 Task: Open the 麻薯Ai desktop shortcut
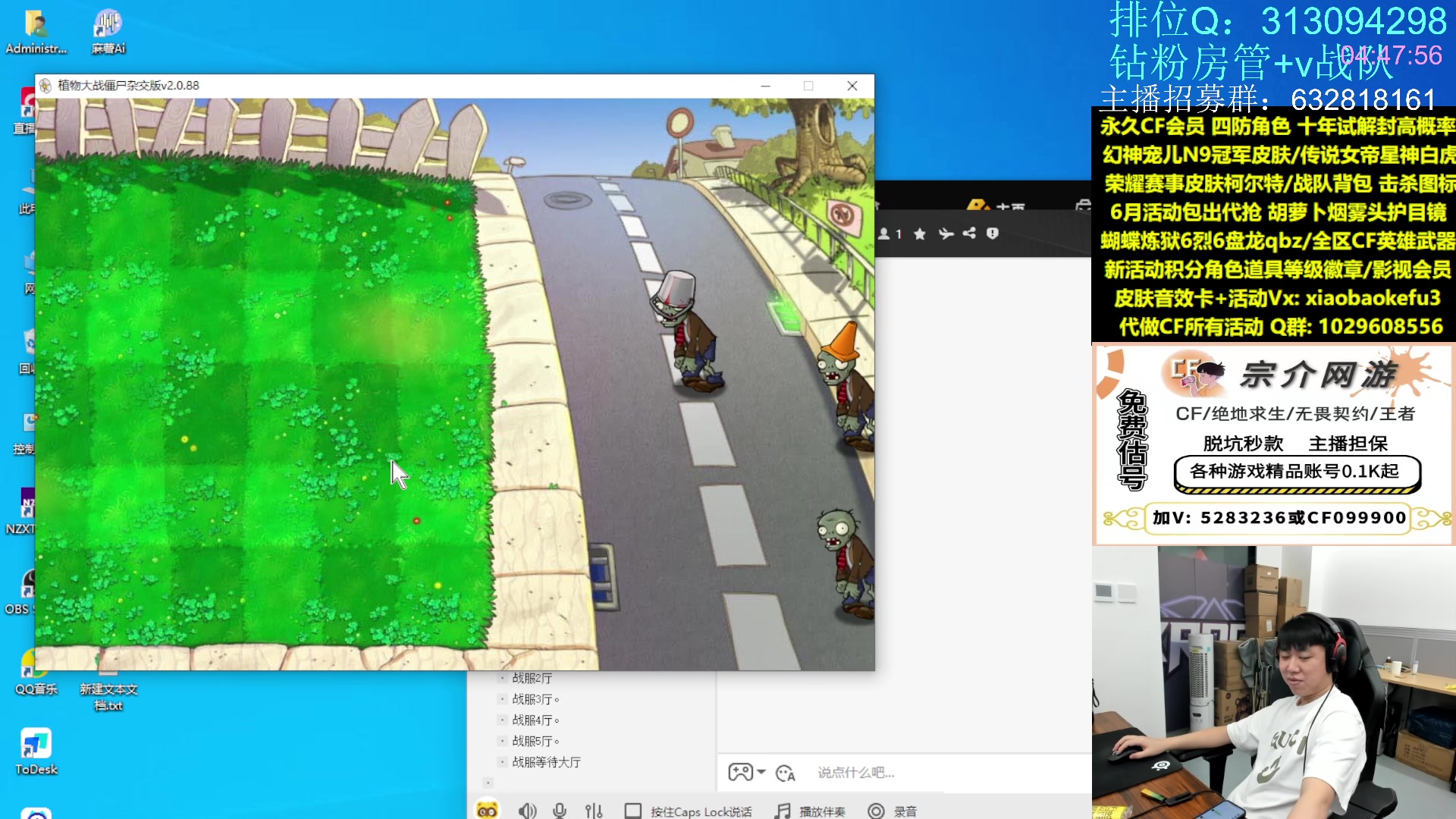(x=108, y=32)
